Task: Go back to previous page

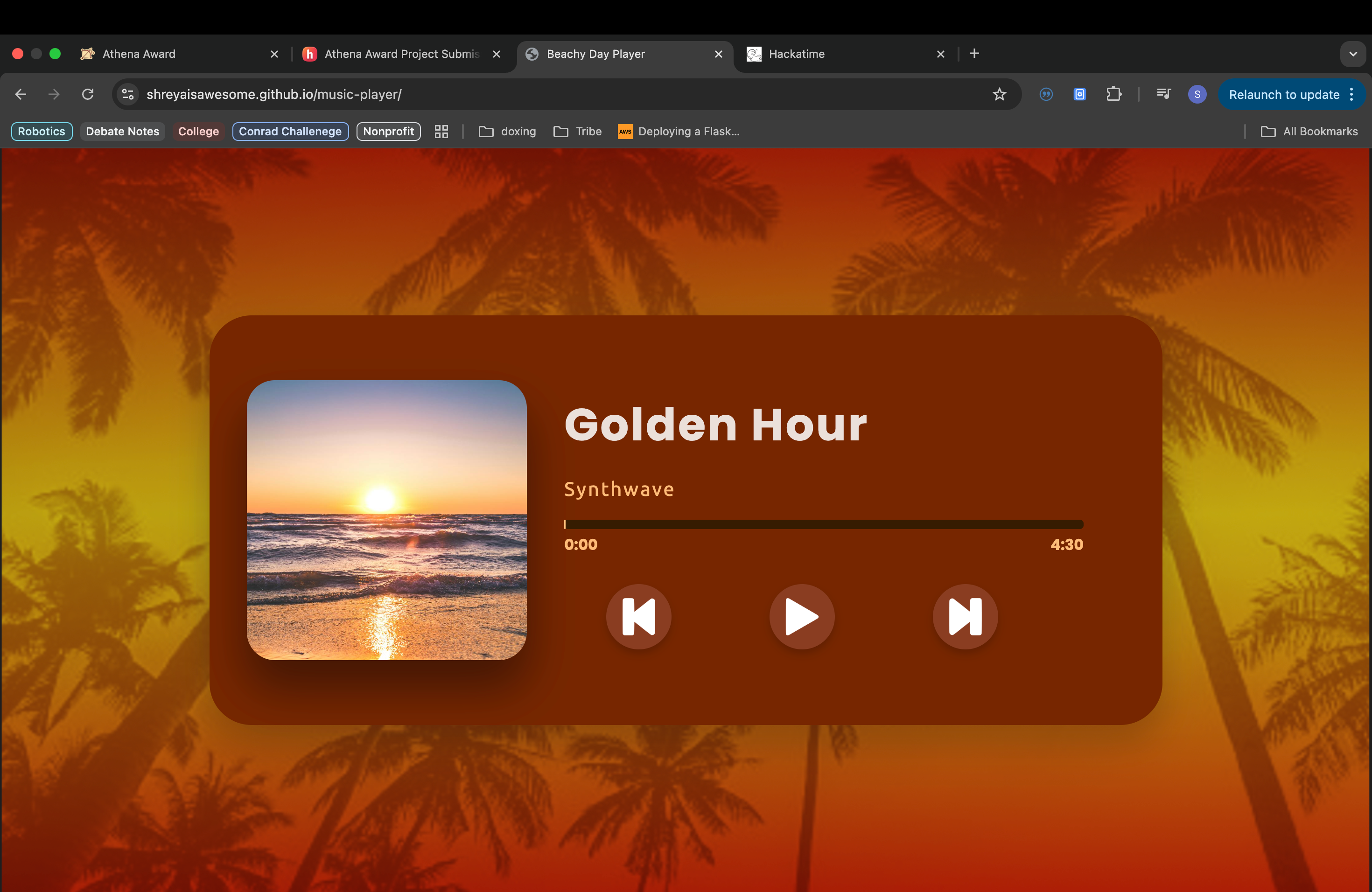Action: 21,95
